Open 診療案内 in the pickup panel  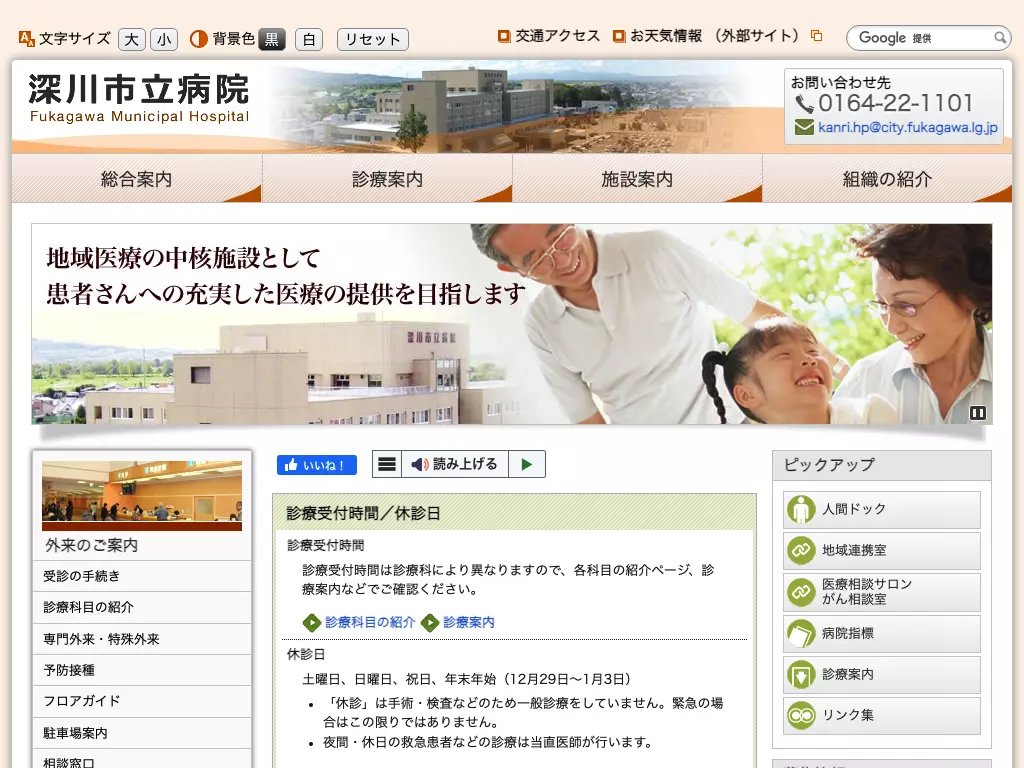pos(882,675)
